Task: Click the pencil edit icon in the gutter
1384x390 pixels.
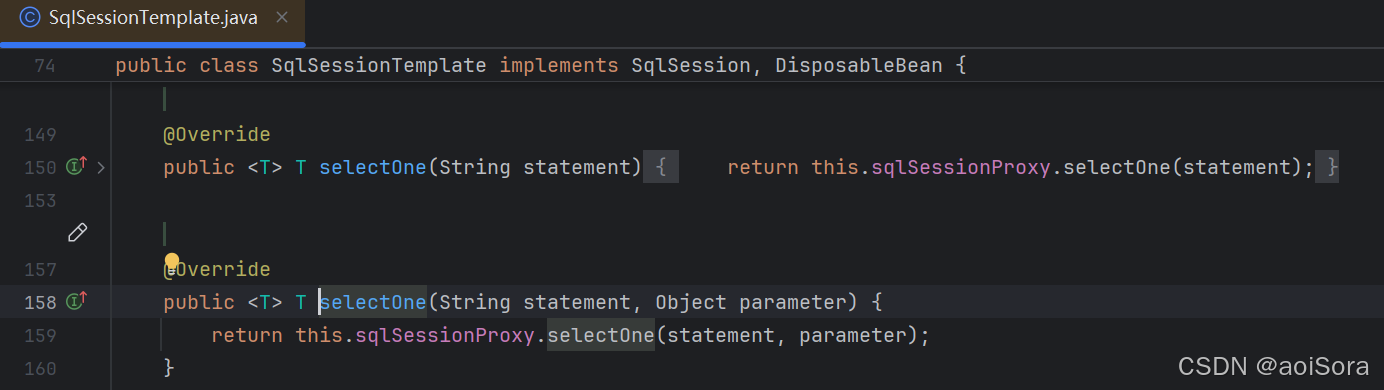Action: tap(77, 233)
